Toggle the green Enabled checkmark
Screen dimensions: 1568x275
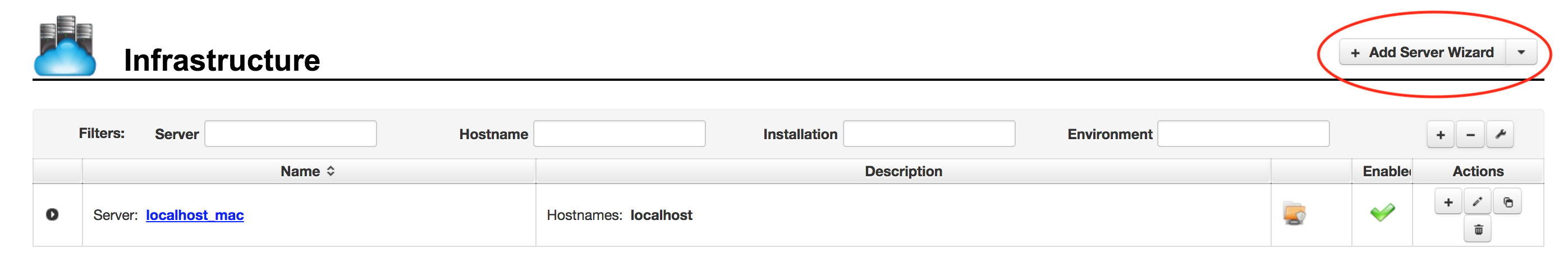tap(1382, 212)
